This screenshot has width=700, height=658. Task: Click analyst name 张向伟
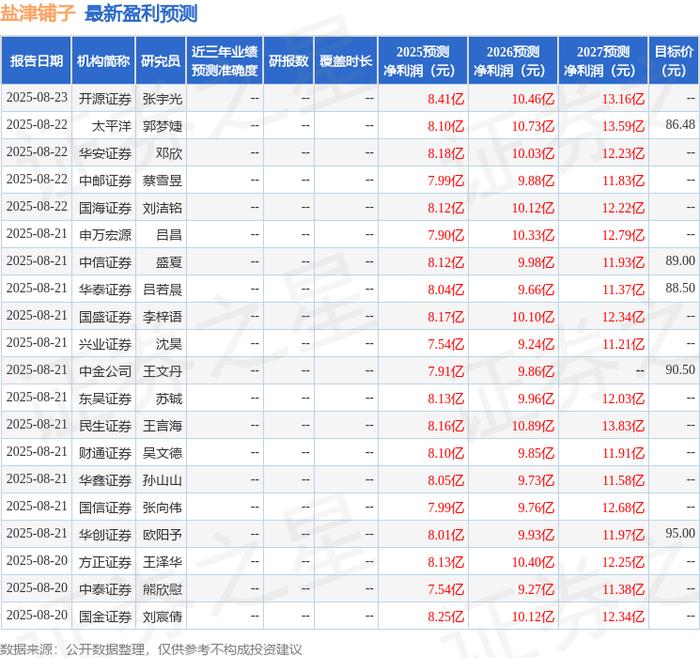[x=162, y=507]
